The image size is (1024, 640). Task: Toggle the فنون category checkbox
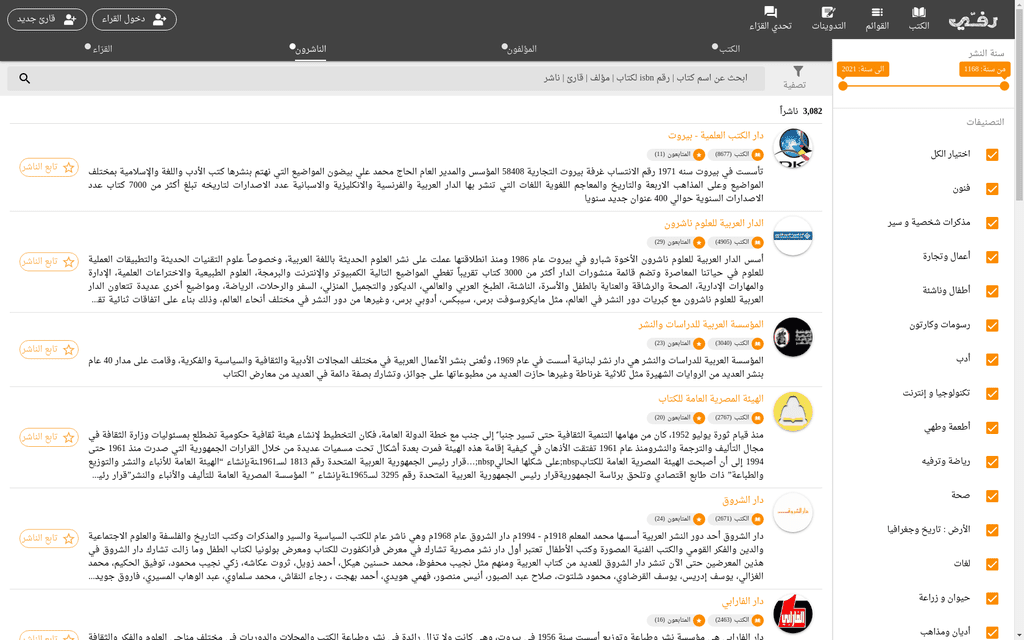[992, 189]
